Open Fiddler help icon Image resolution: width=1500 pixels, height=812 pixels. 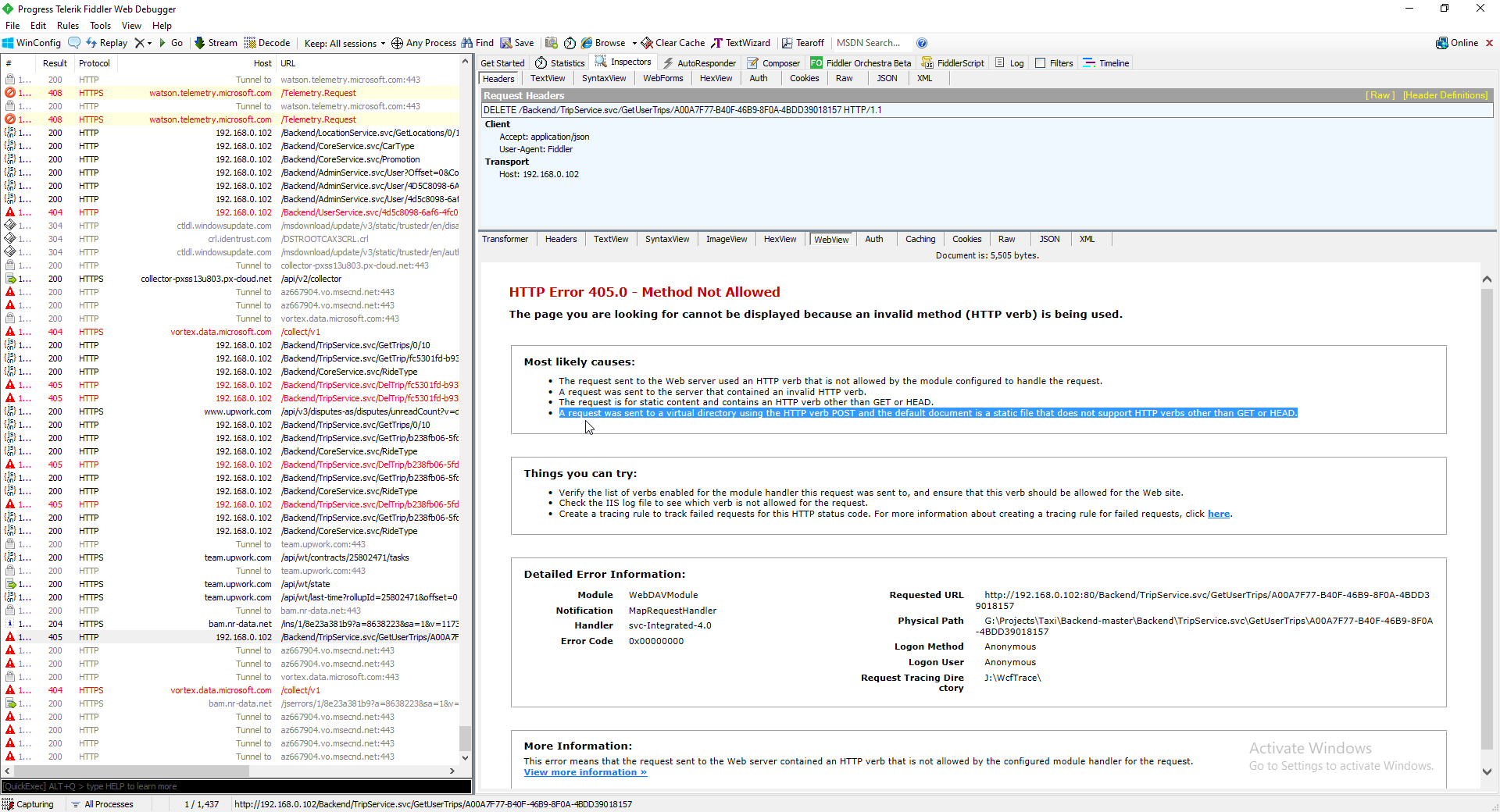(x=922, y=43)
